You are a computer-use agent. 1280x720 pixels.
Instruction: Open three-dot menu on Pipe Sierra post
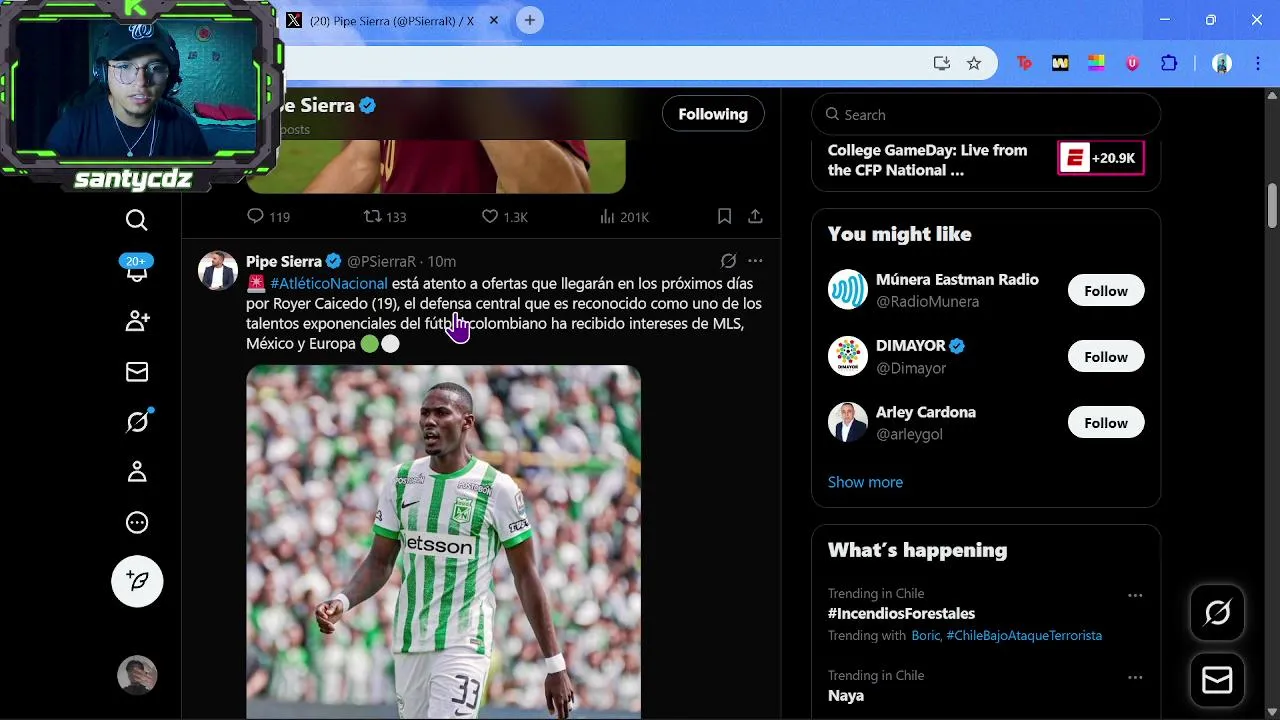[755, 261]
